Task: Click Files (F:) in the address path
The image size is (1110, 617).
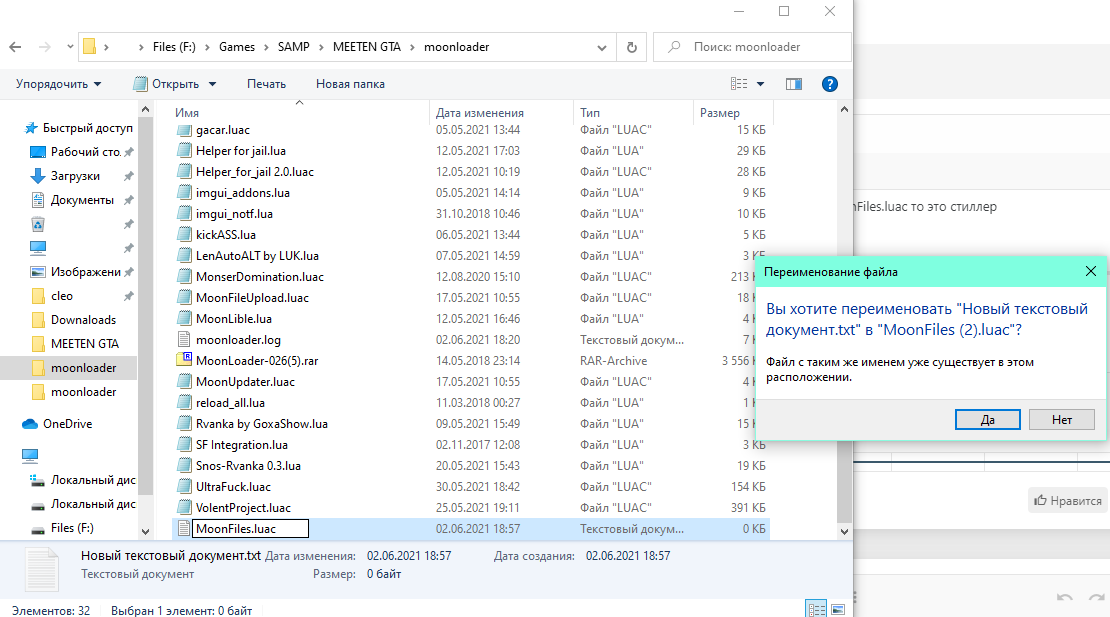Action: (x=174, y=47)
